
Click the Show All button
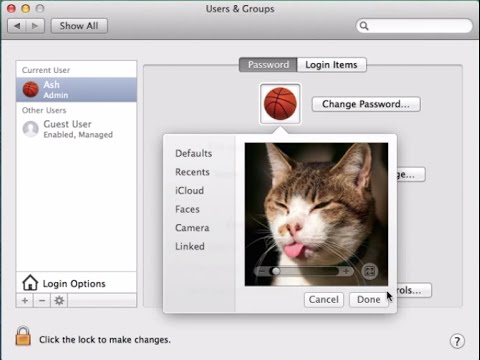[79, 26]
